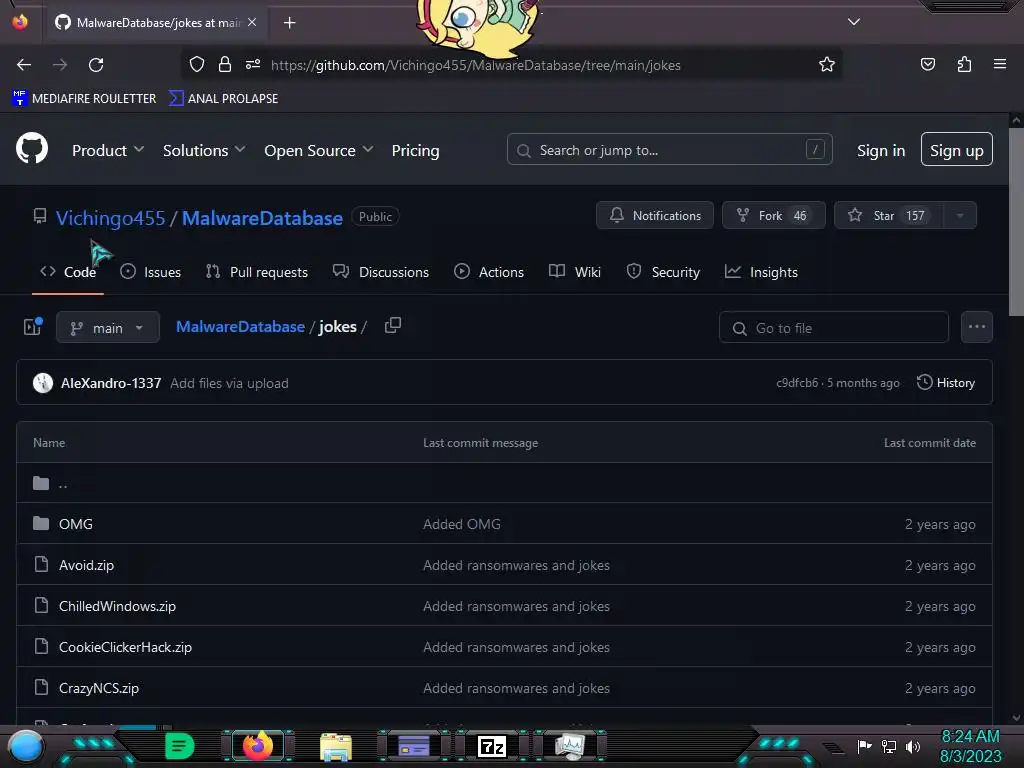Viewport: 1024px width, 768px height.
Task: Focus the Go to file search field
Action: click(x=833, y=327)
